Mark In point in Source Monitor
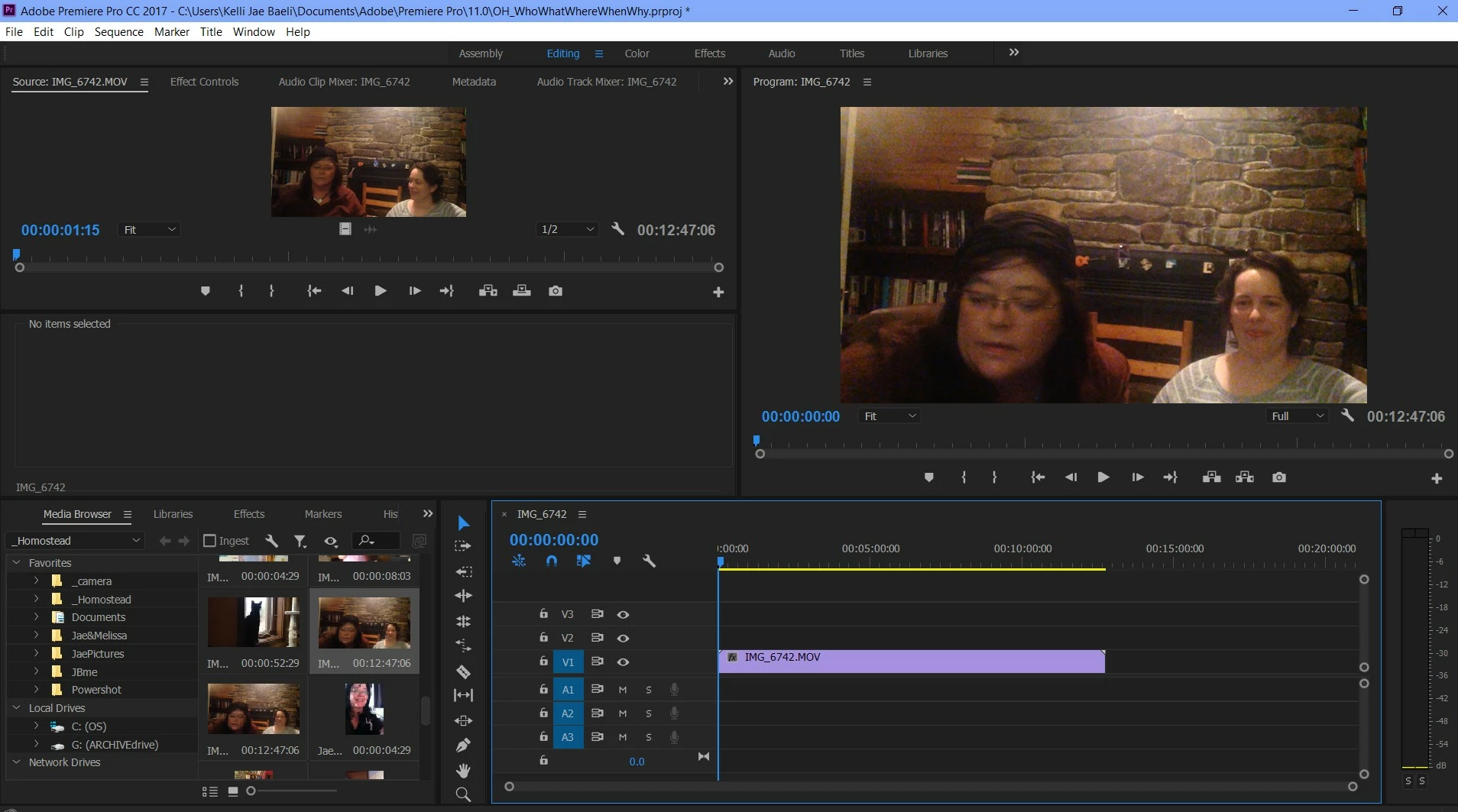Image resolution: width=1458 pixels, height=812 pixels. (x=241, y=291)
